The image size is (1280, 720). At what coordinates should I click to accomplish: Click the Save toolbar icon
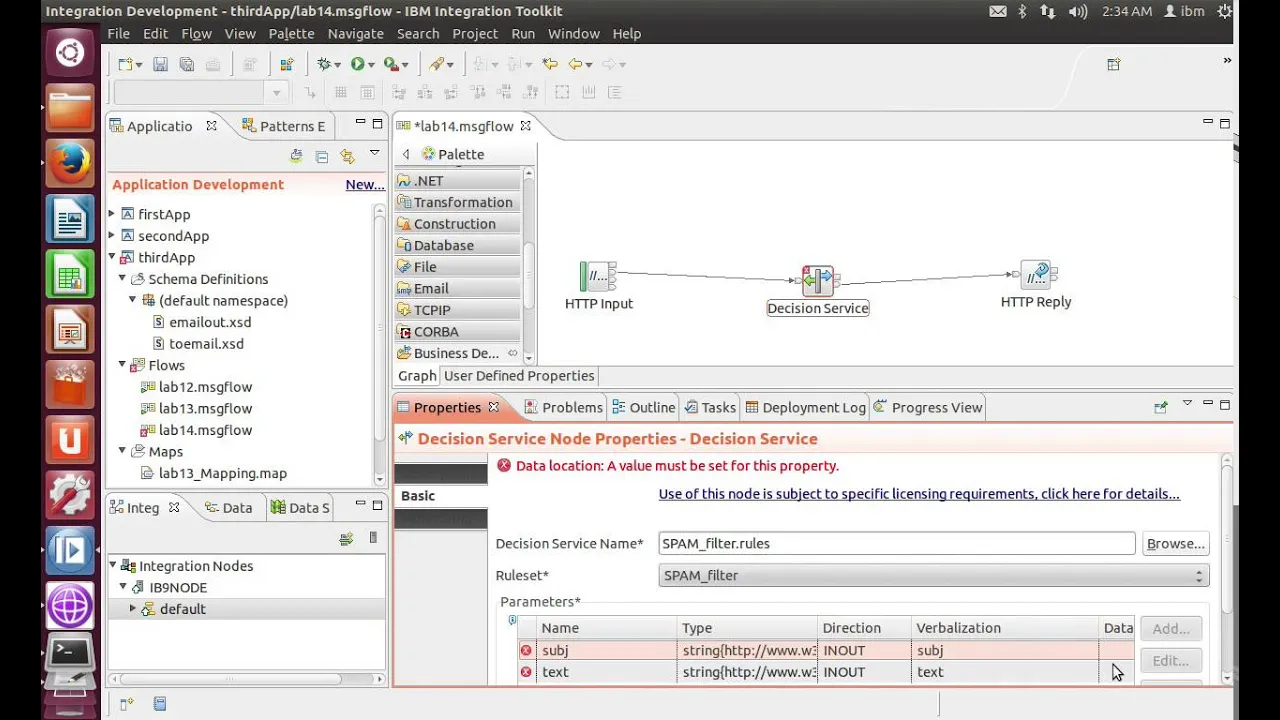click(x=160, y=64)
